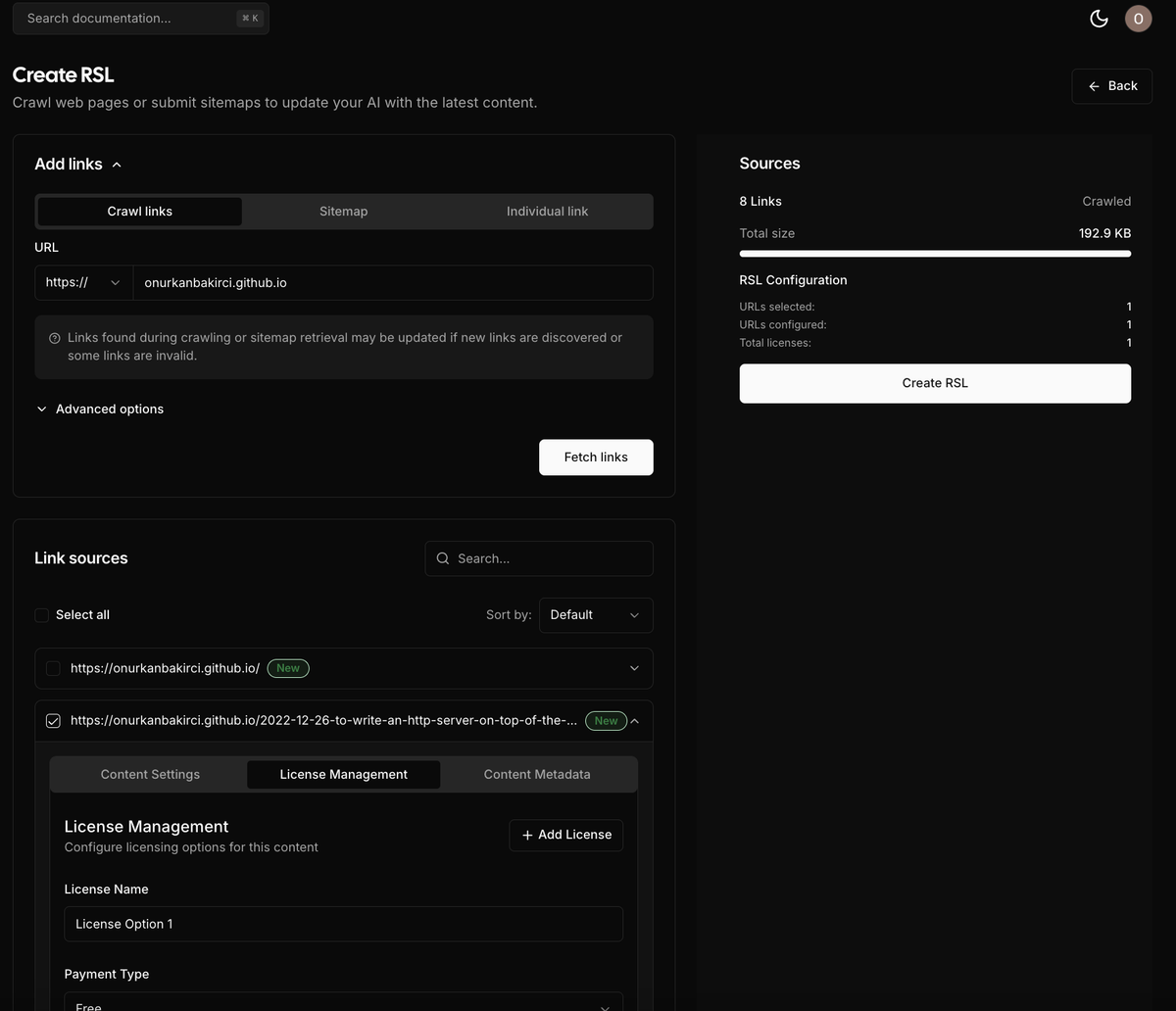The height and width of the screenshot is (1011, 1176).
Task: Check the onurkanbakirci.github.io root link
Action: click(x=53, y=668)
